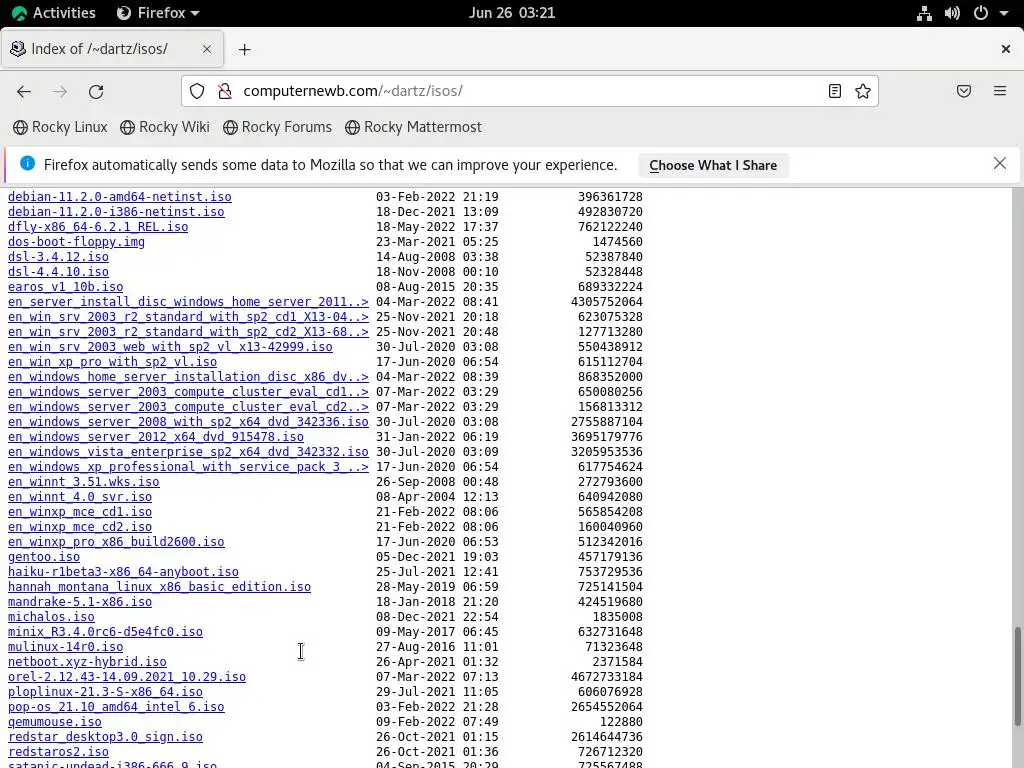
Task: Open mulinux-14r0.iso link
Action: pos(65,647)
